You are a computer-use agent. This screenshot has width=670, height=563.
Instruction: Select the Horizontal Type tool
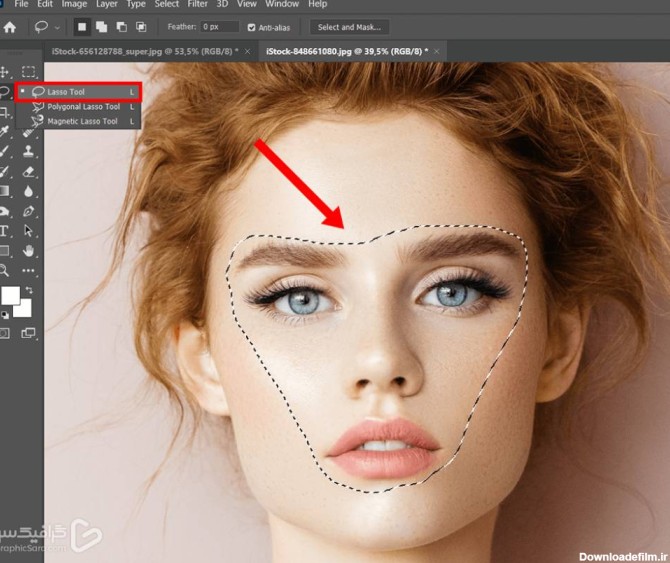(x=5, y=230)
